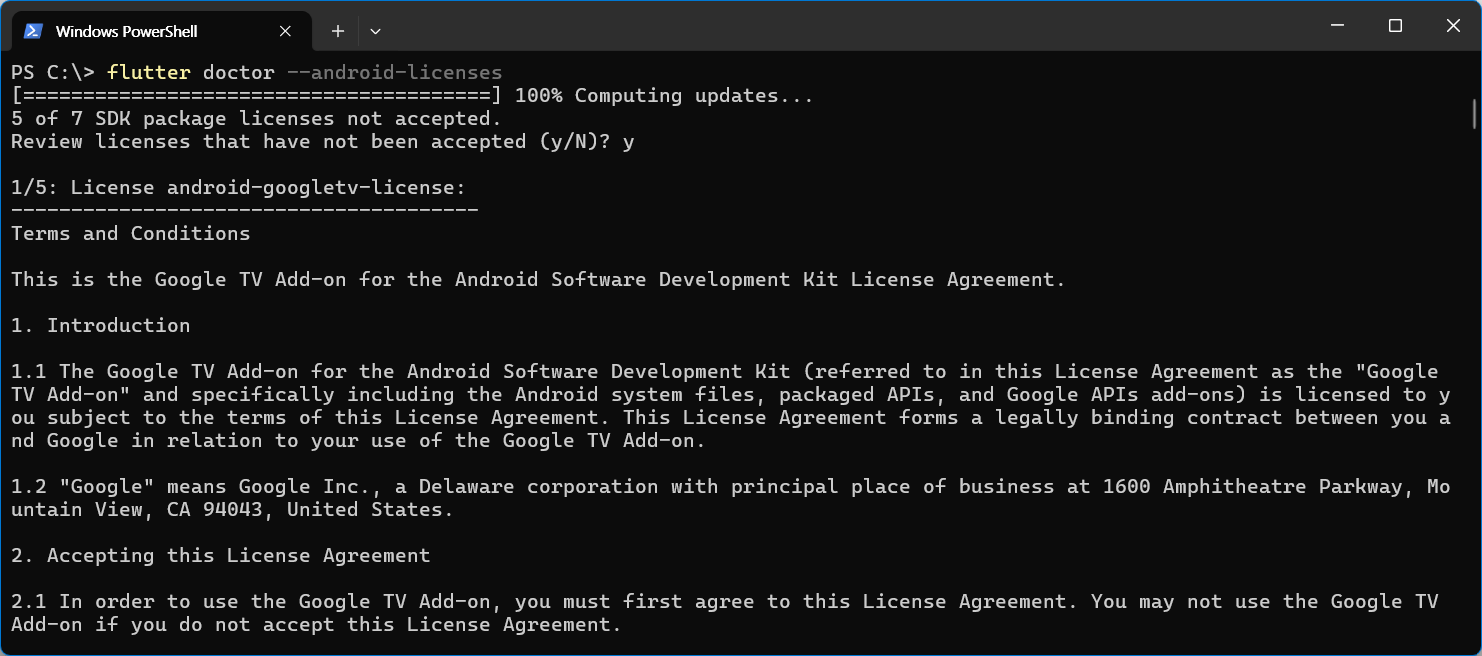Click "2. Accepting this License Agreement" heading
The height and width of the screenshot is (656, 1482).
tap(221, 556)
